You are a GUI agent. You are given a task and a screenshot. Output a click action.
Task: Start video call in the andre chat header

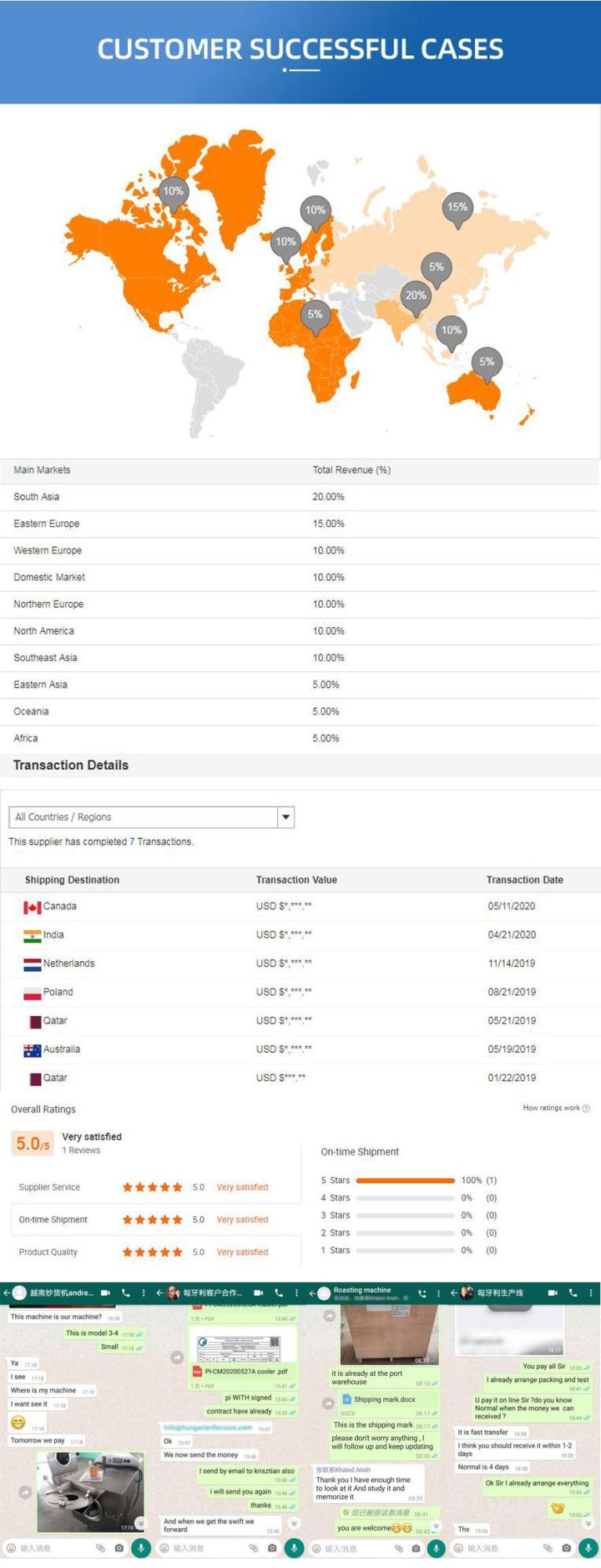tap(105, 1293)
